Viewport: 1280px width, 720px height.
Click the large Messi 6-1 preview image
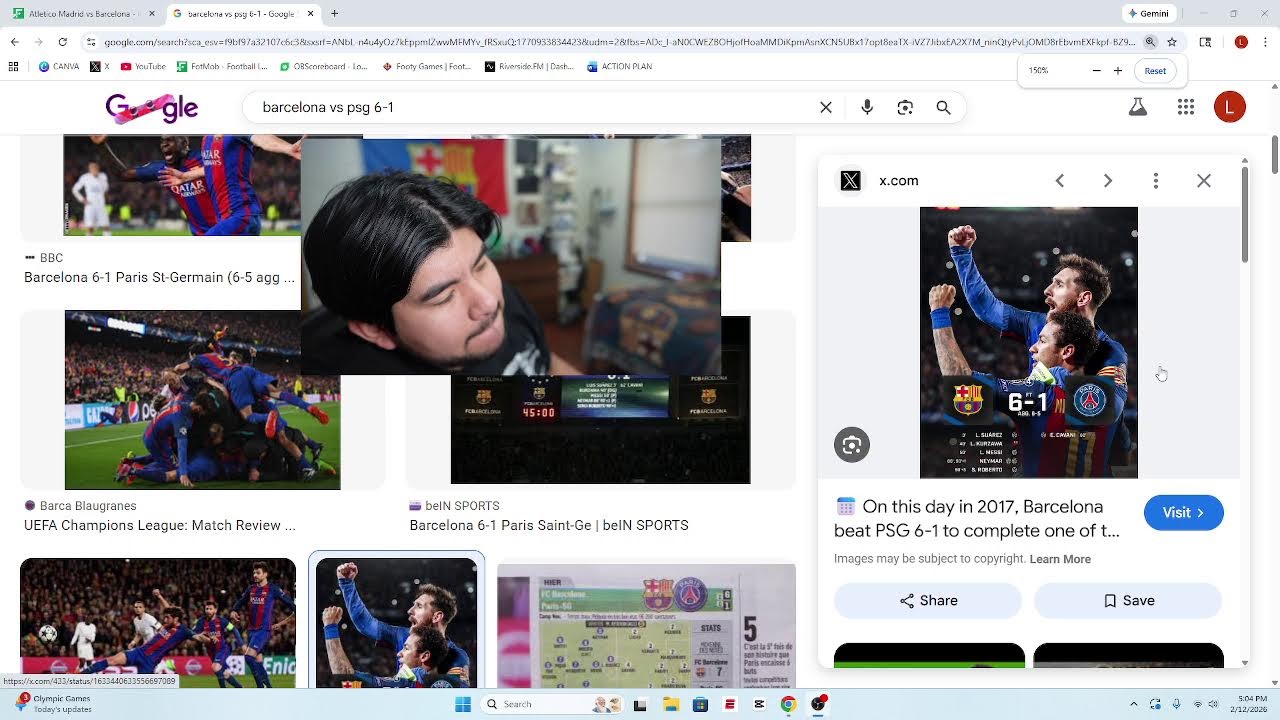[x=1028, y=343]
